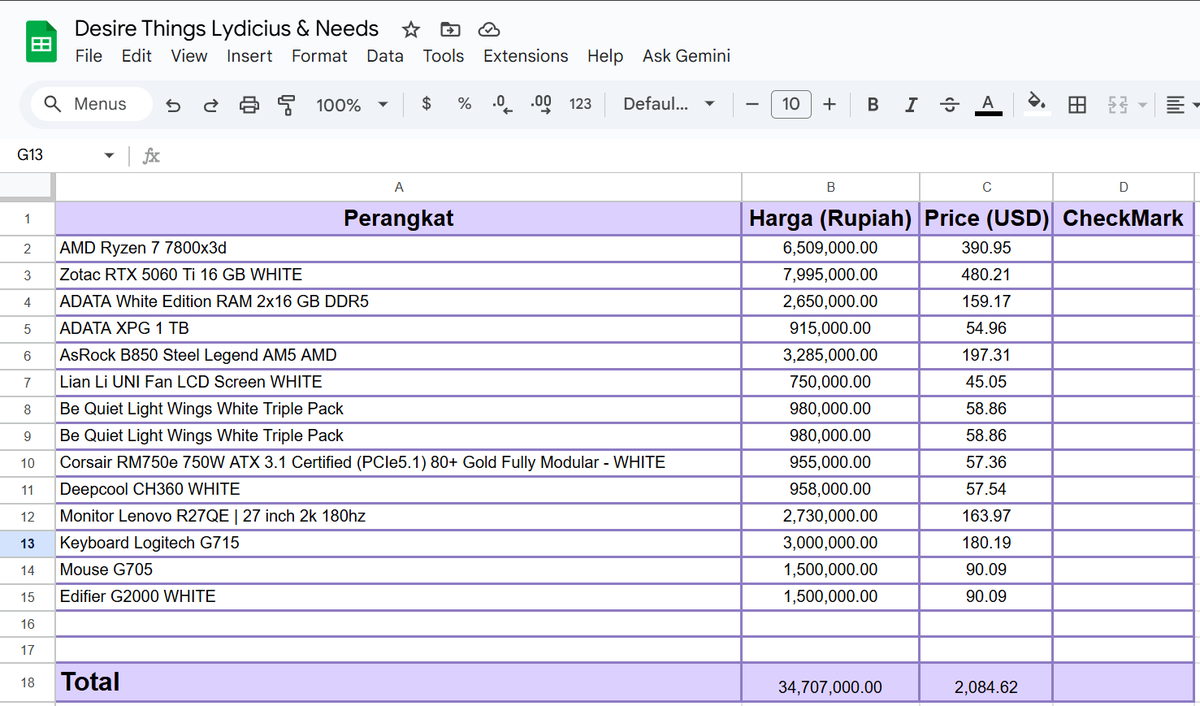This screenshot has height=706, width=1200.
Task: Select row 13 header
Action: (27, 543)
